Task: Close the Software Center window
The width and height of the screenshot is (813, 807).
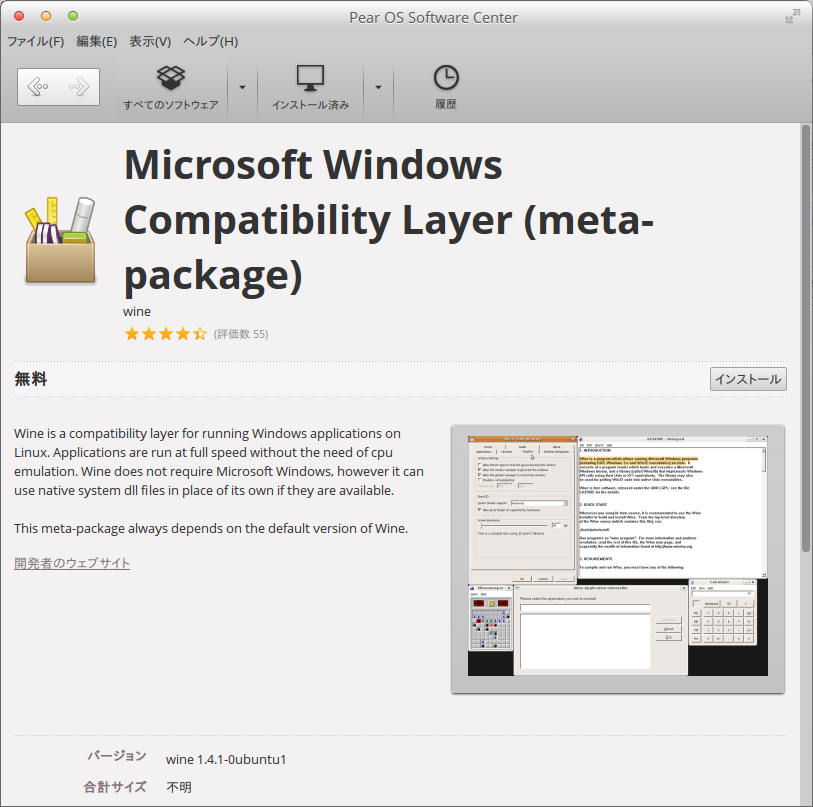Action: click(x=19, y=16)
